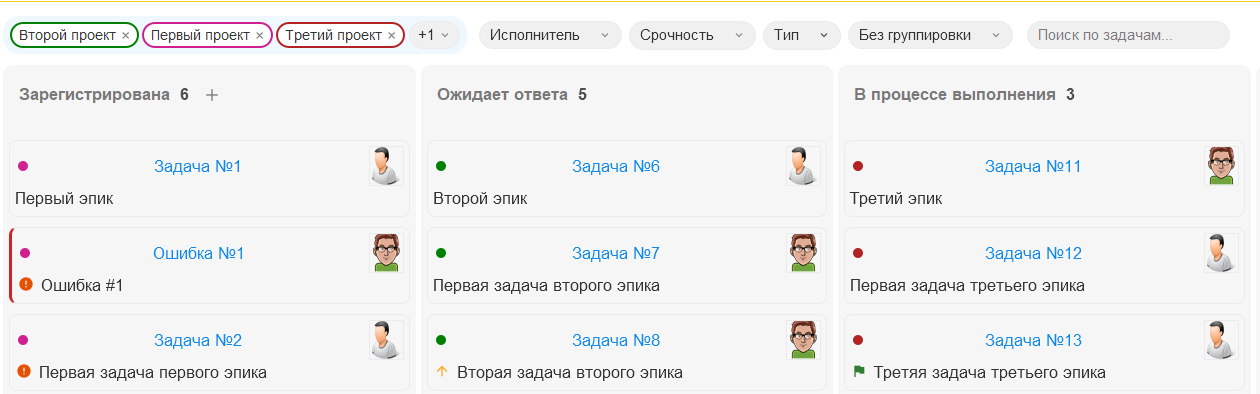Click the green project dot on Задача №7

coord(441,253)
